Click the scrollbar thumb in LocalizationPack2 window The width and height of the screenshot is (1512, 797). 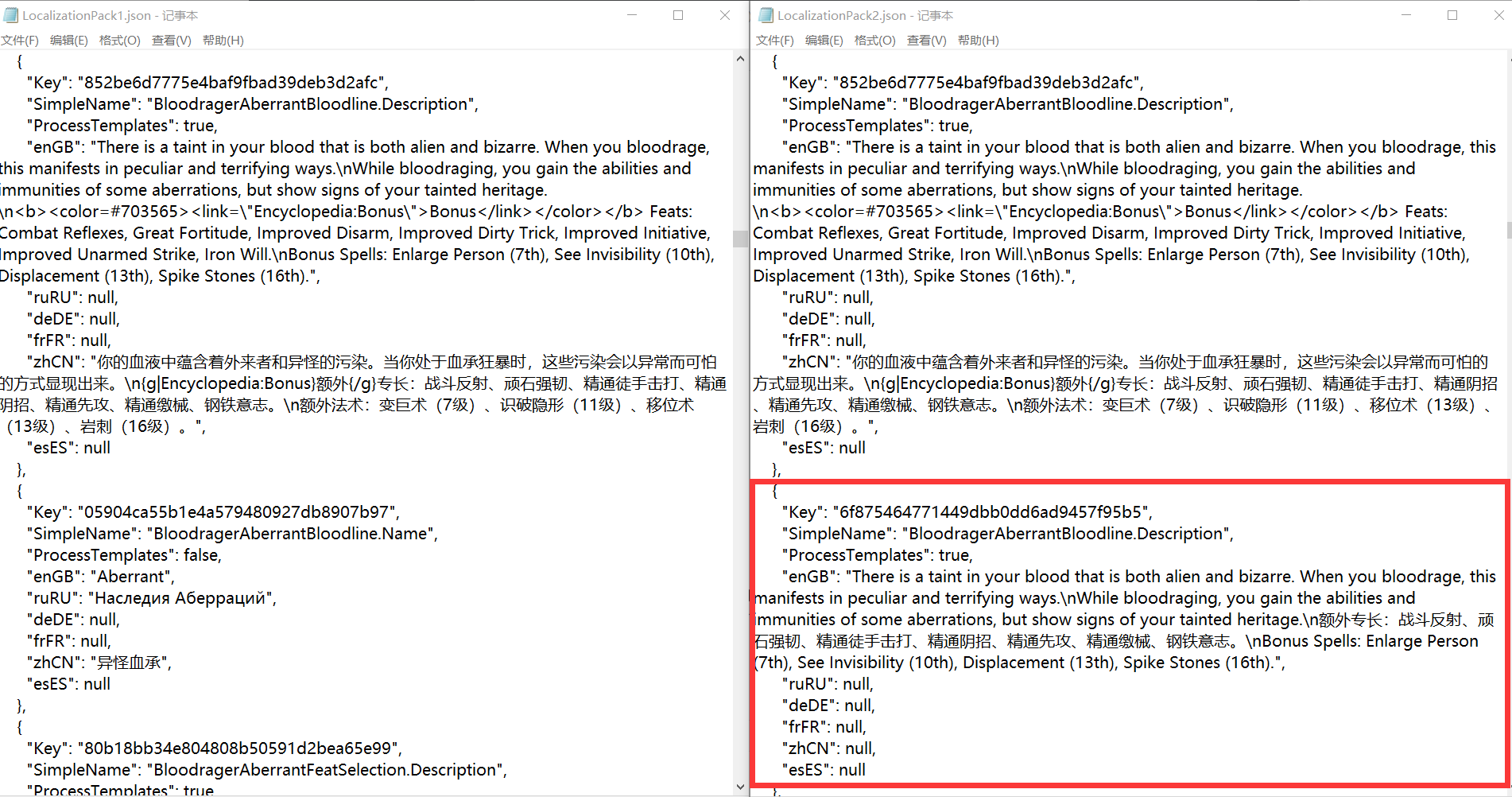point(1509,230)
